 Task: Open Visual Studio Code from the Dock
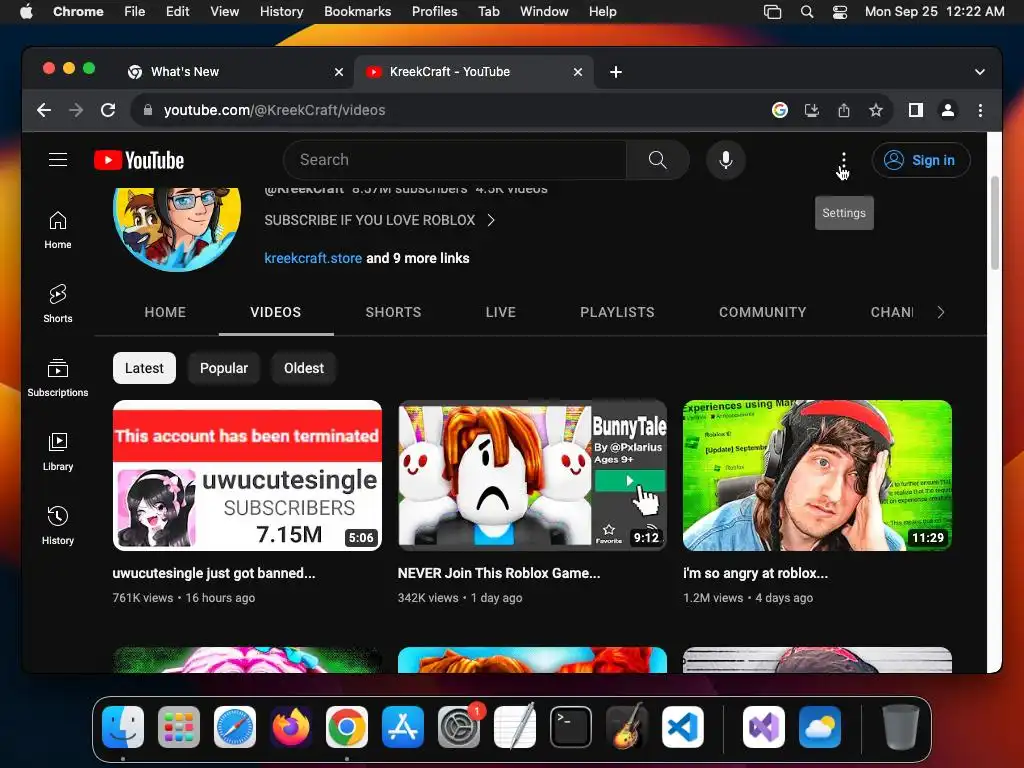(x=682, y=727)
